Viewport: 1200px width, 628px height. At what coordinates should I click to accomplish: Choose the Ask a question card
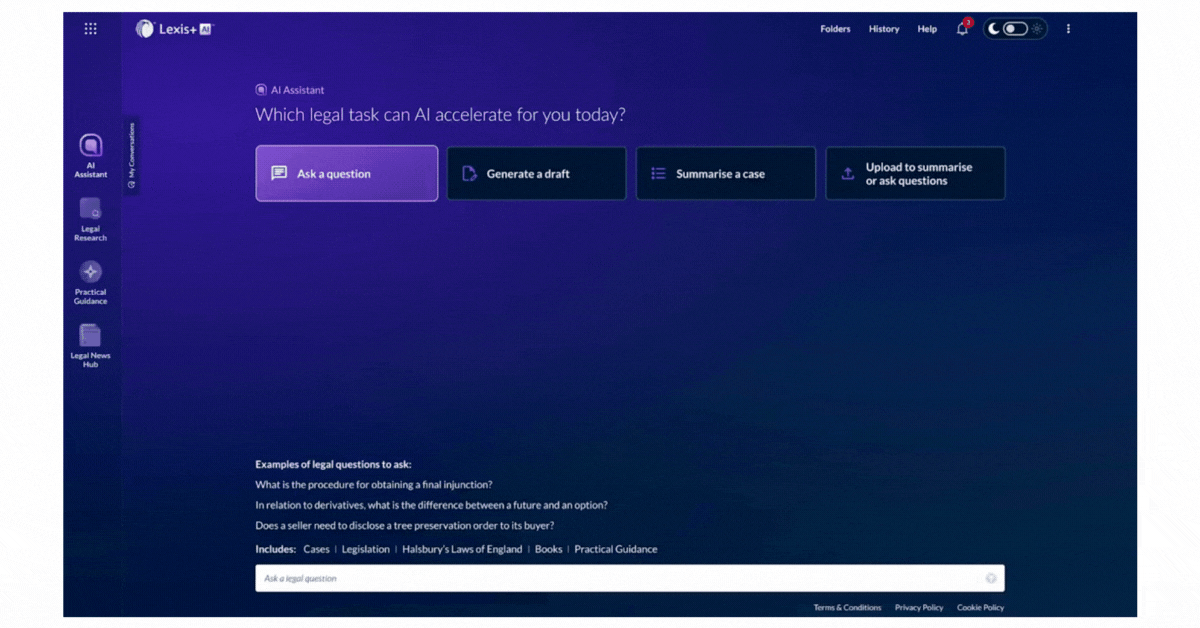346,174
